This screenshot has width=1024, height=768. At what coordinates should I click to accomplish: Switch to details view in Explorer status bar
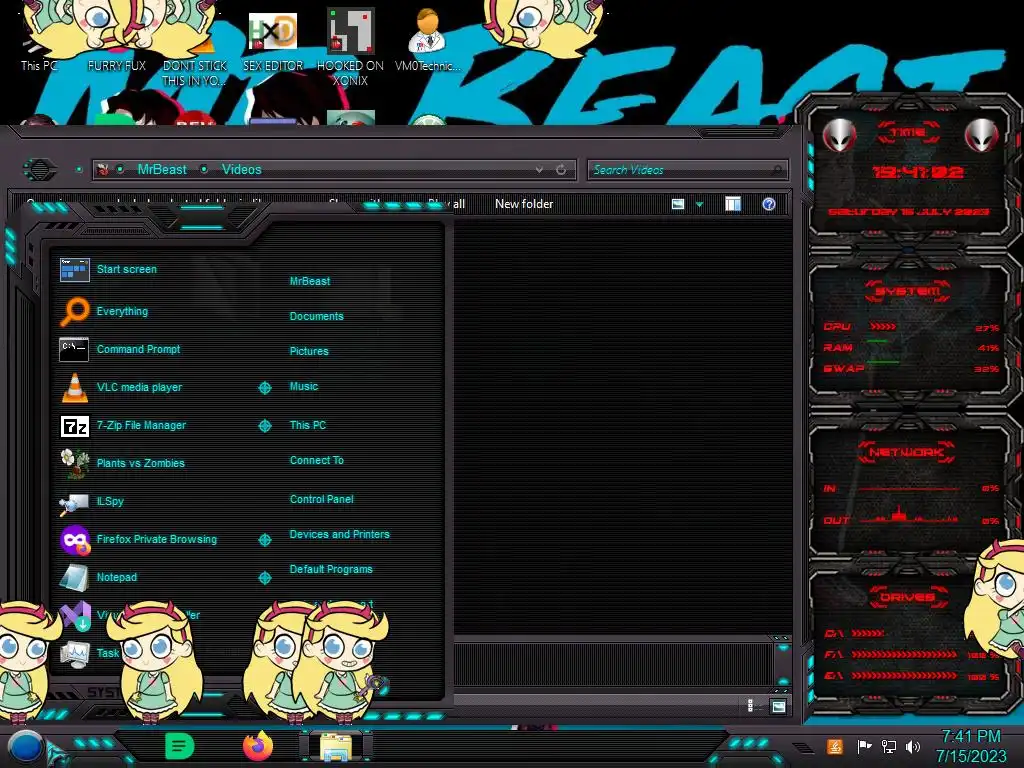tap(750, 706)
